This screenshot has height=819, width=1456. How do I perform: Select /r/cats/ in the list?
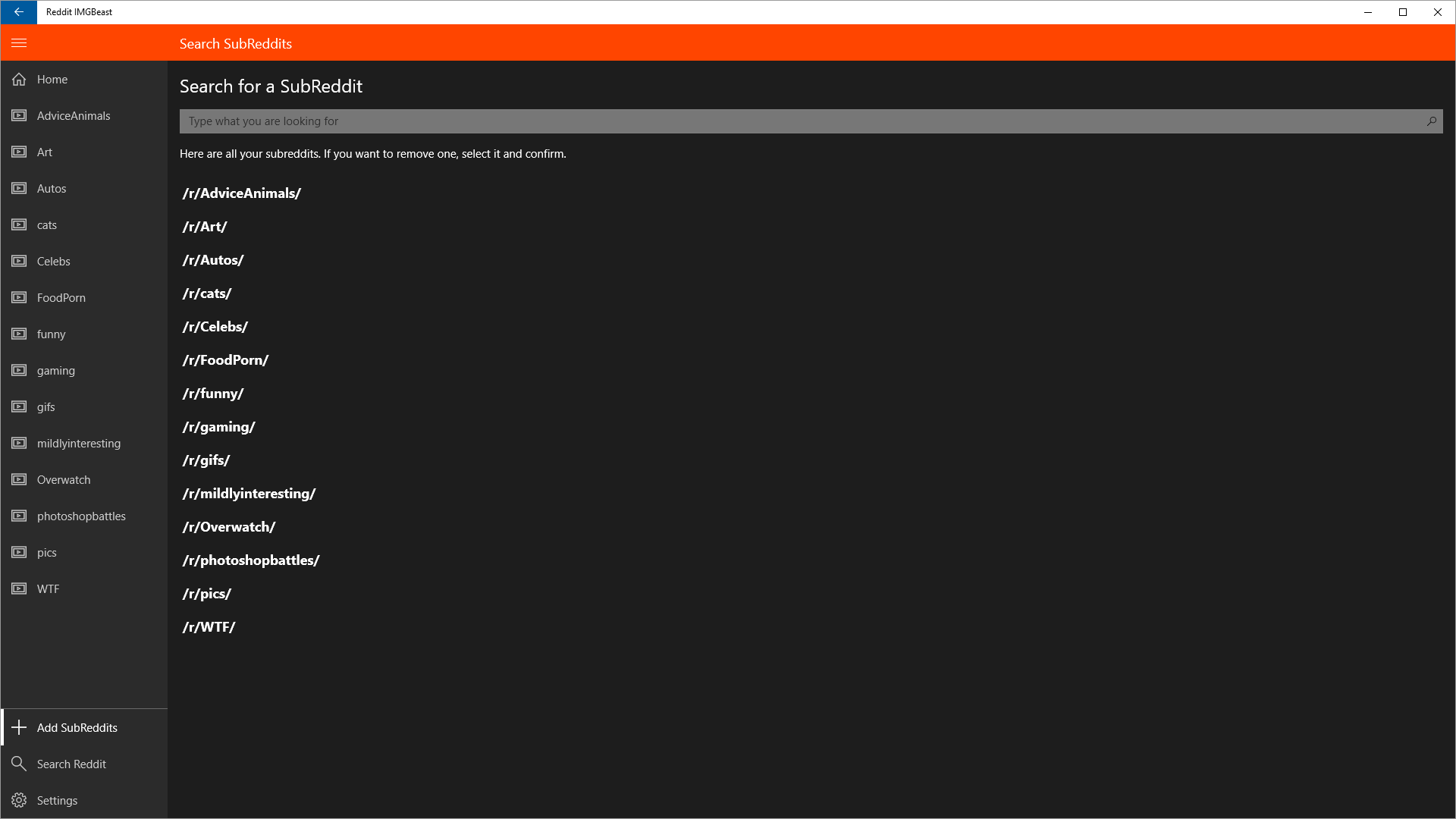[x=207, y=293]
